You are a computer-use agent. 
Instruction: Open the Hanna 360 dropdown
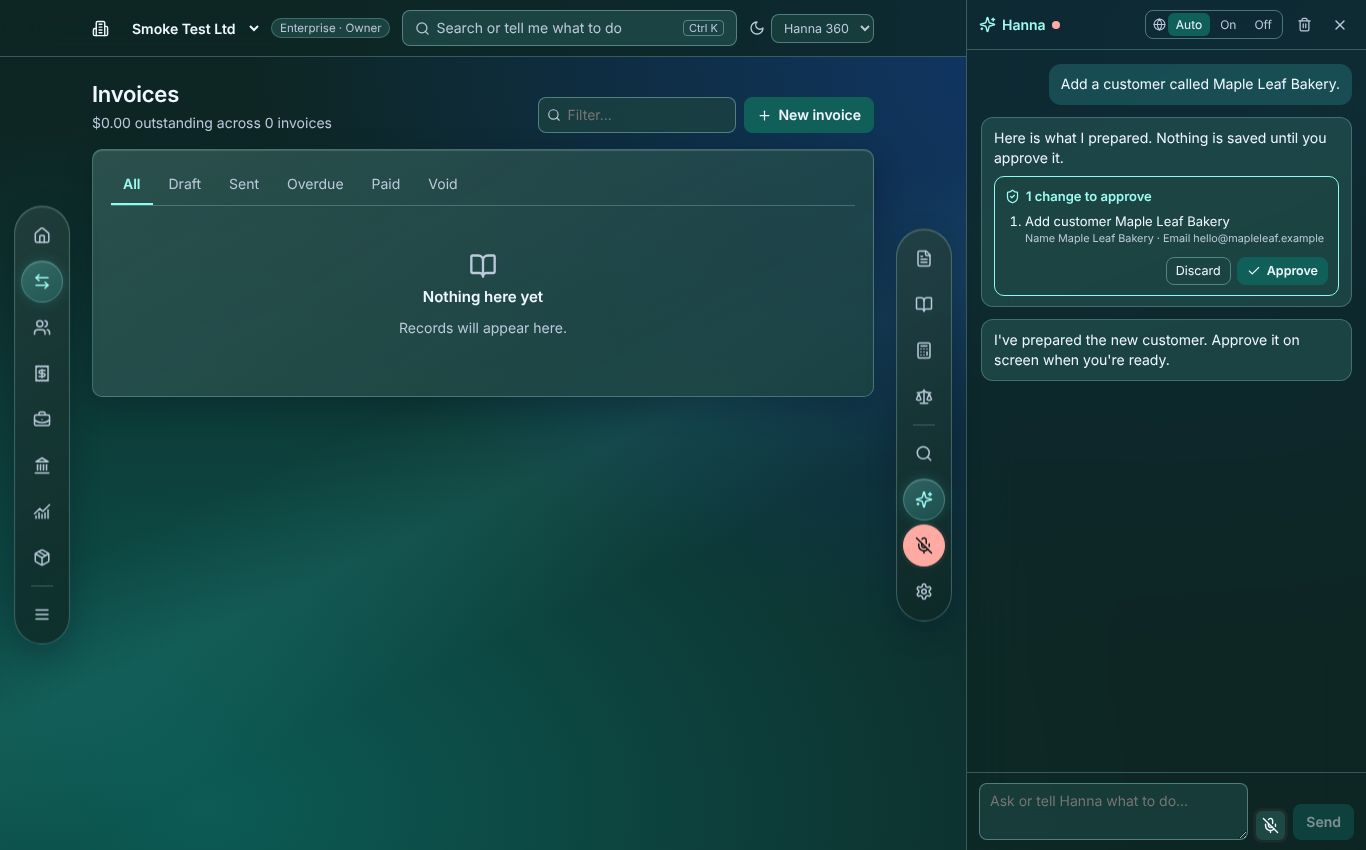pos(822,29)
